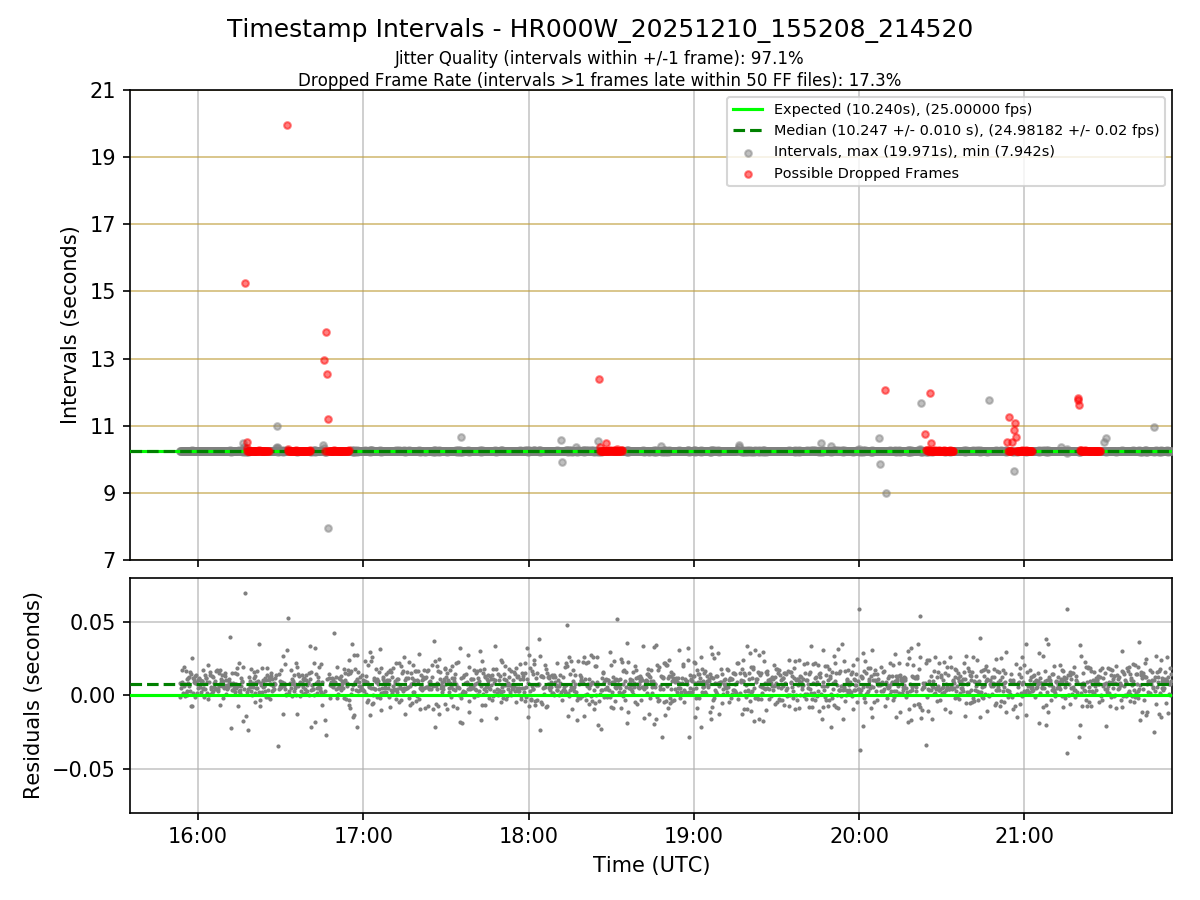Click legend entry 'Expected (10.240s), (25.00000 fps)'
Screen dimensions: 1200x900
[x=903, y=109]
